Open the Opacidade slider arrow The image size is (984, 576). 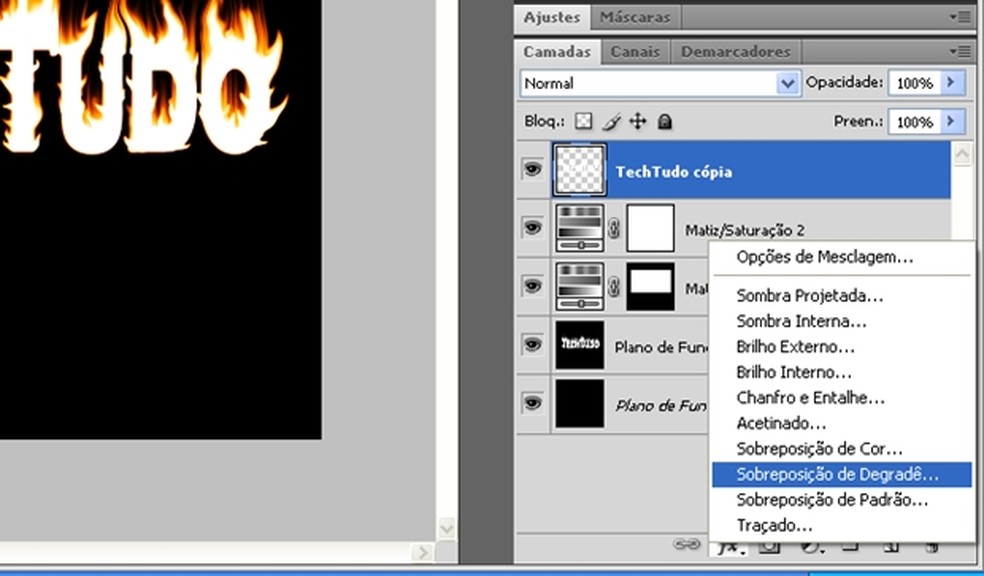click(x=952, y=82)
